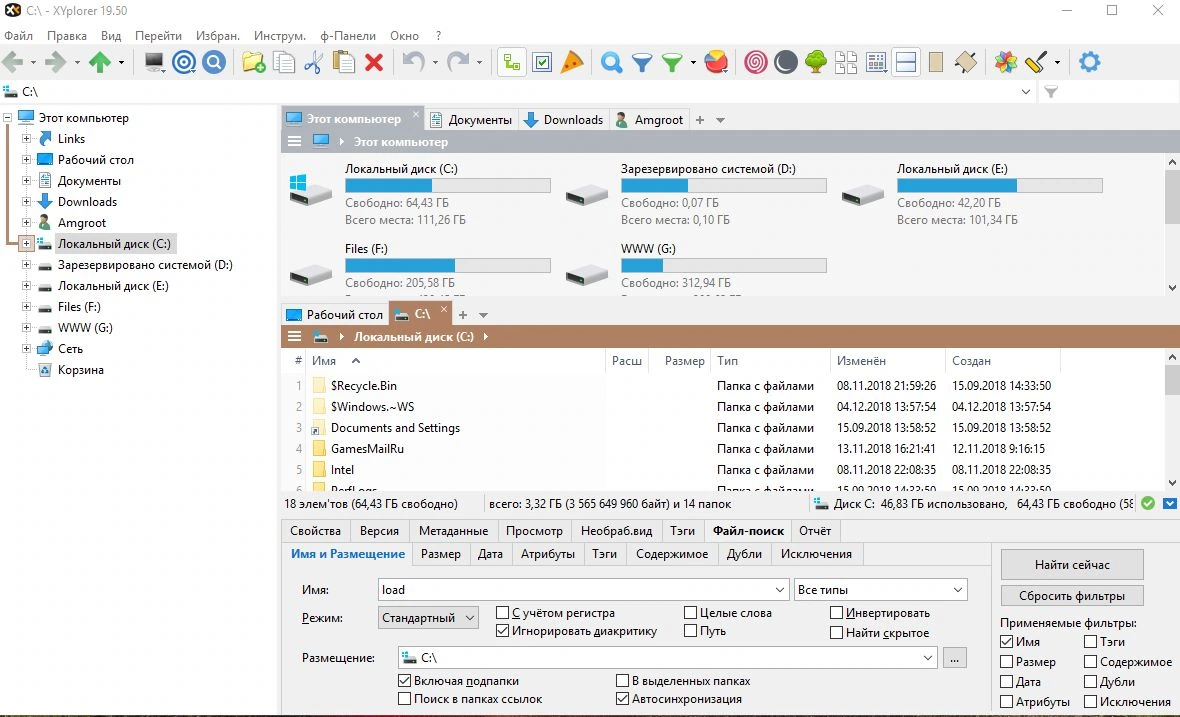Click the Copy toolbar icon

tap(284, 62)
